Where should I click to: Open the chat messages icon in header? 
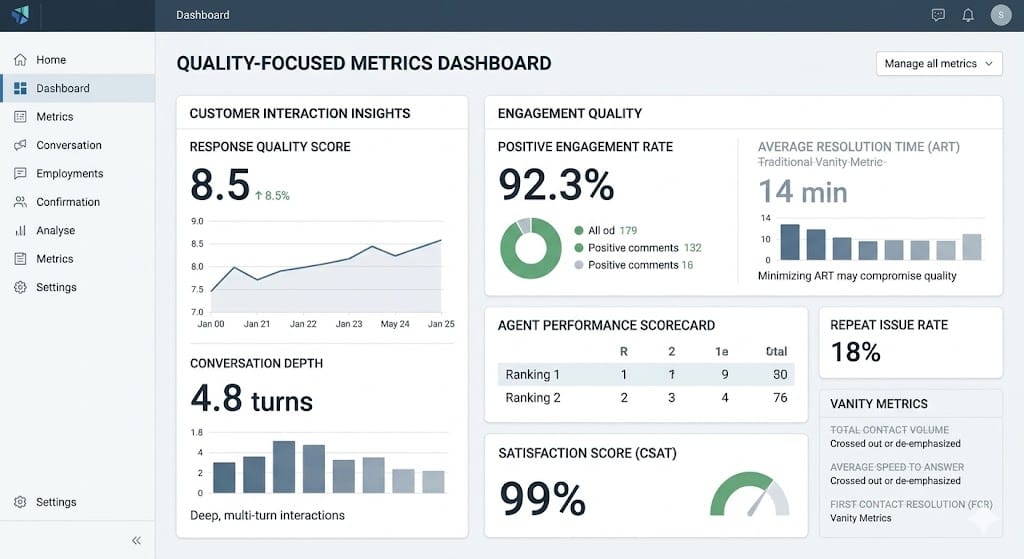(x=938, y=15)
